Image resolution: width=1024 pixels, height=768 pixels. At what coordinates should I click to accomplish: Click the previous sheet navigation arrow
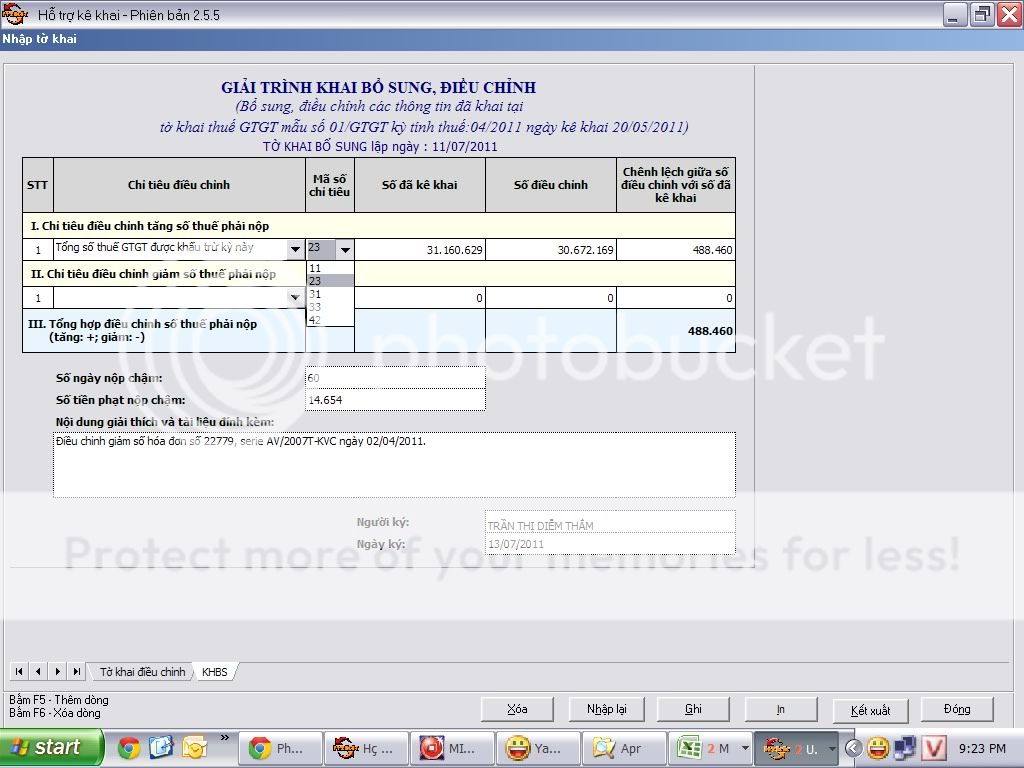[x=37, y=671]
